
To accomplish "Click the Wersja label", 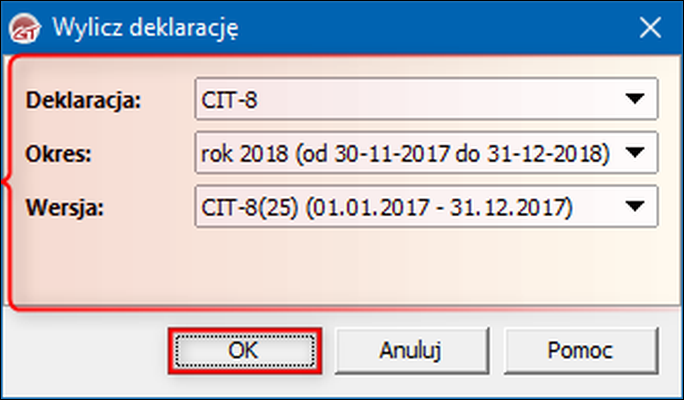I will coord(65,208).
